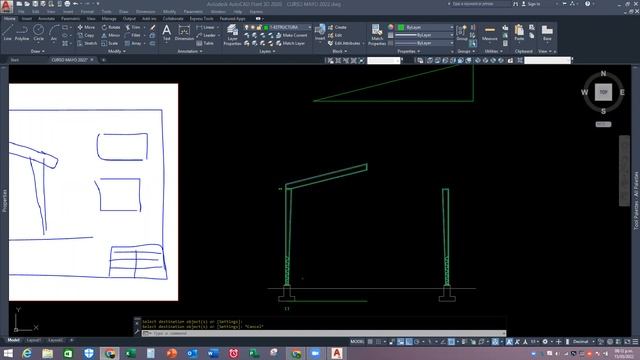Toggle snap mode in status bar
640x360 pixels.
pos(378,342)
